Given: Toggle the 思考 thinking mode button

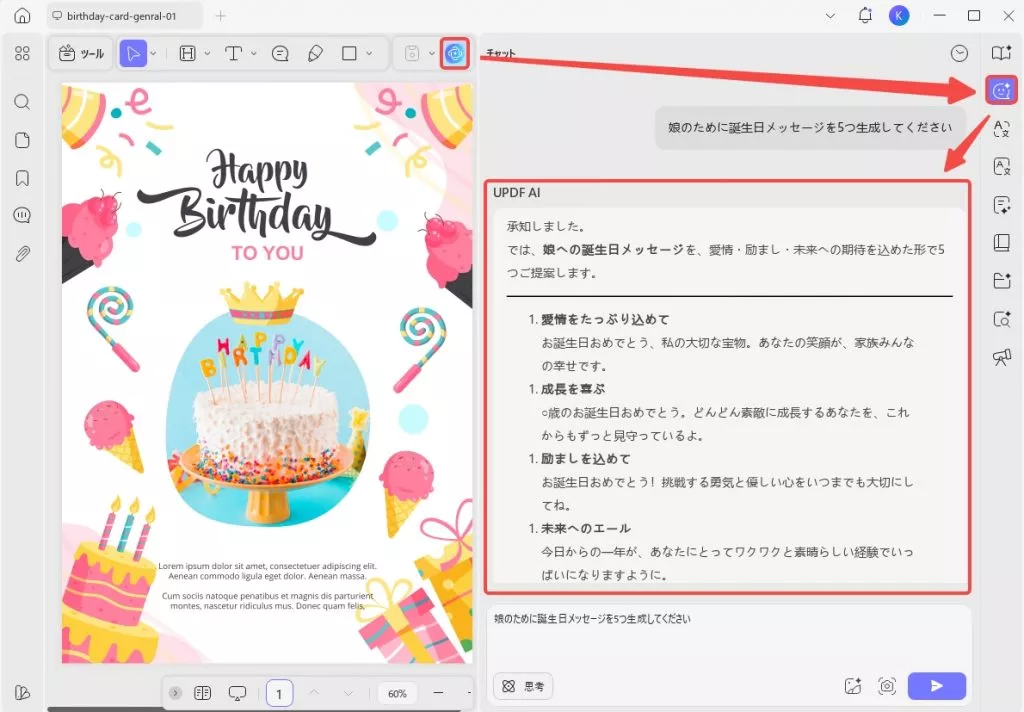Looking at the screenshot, I should (523, 686).
